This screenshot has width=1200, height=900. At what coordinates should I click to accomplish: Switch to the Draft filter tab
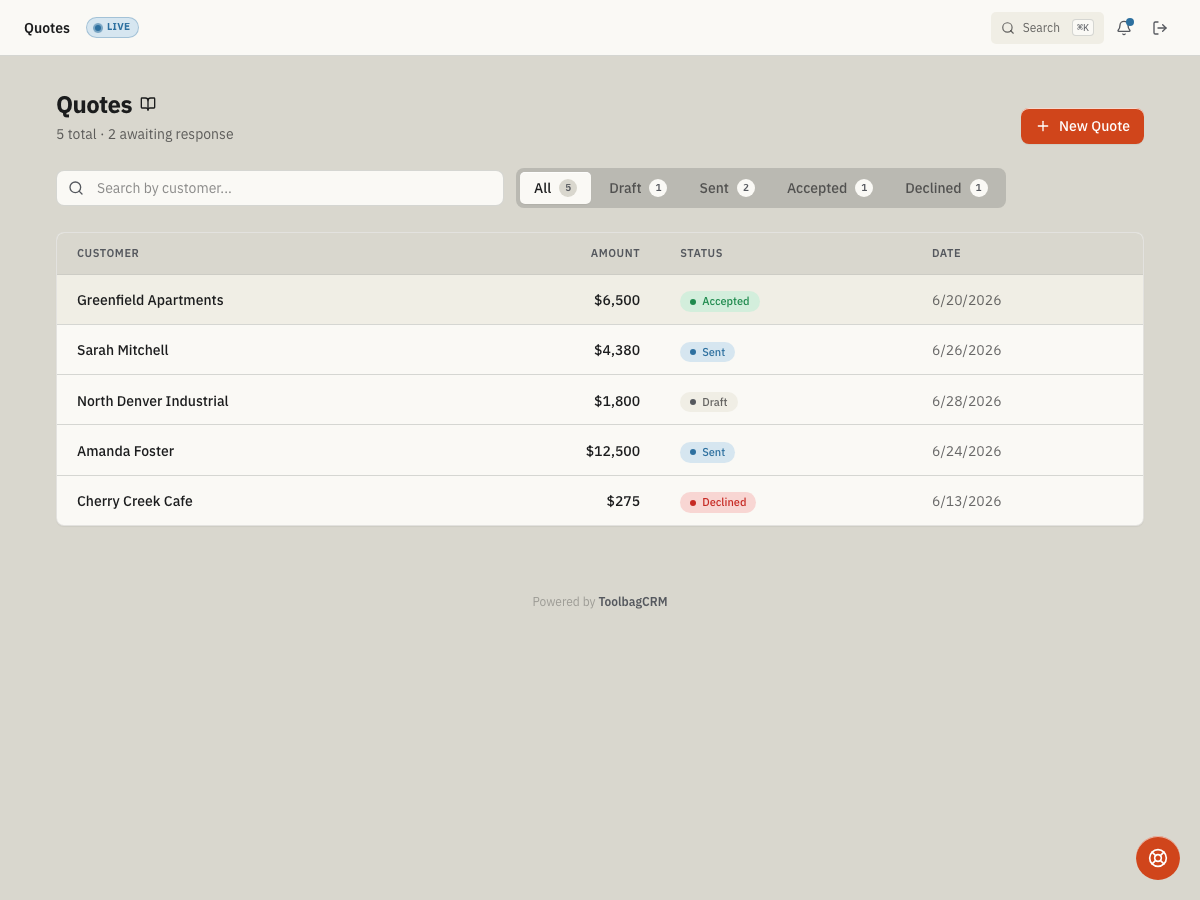tap(637, 188)
